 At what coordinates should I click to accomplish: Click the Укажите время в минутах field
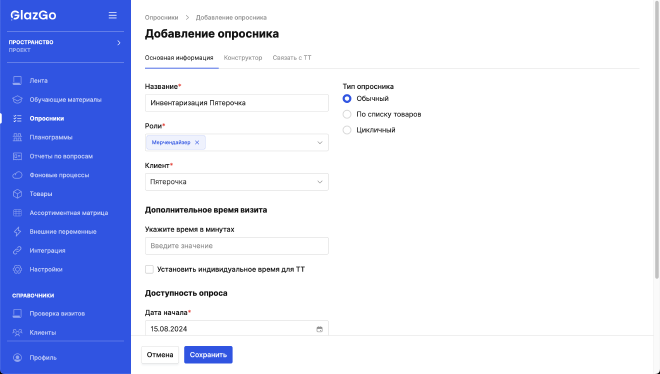click(237, 246)
